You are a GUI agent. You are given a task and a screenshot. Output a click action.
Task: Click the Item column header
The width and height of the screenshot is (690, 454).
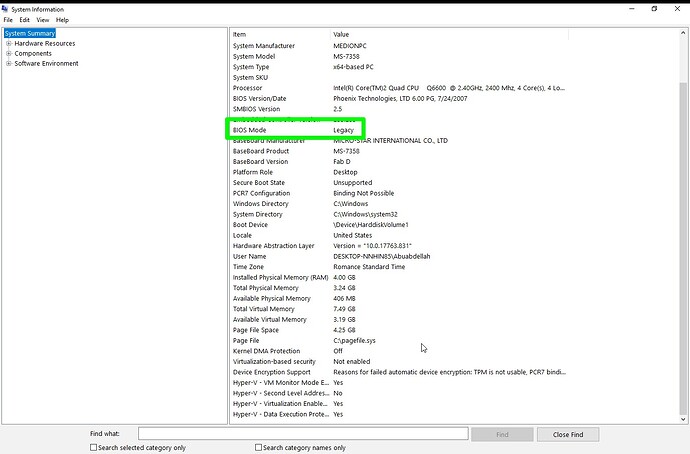(x=281, y=34)
